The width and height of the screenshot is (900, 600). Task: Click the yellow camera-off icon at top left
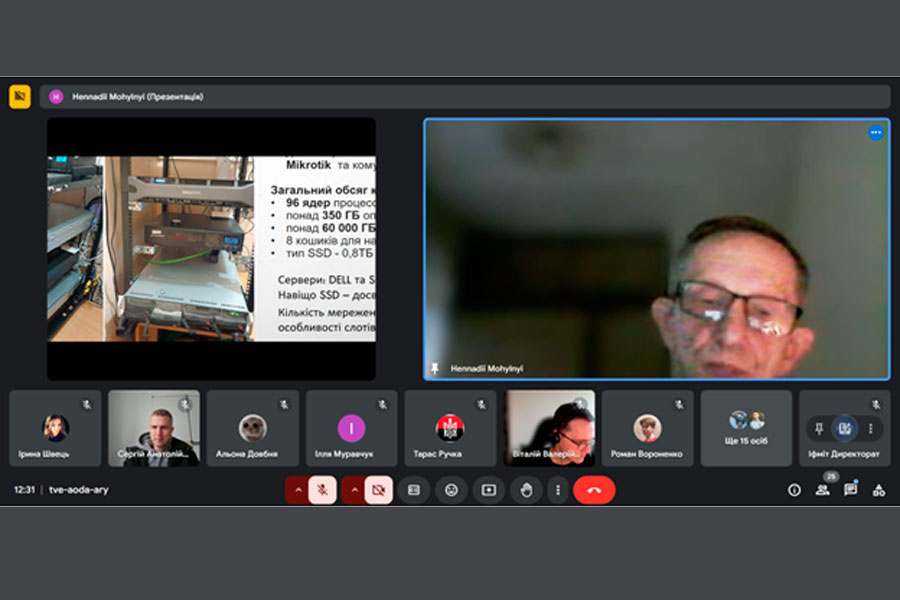(x=20, y=96)
